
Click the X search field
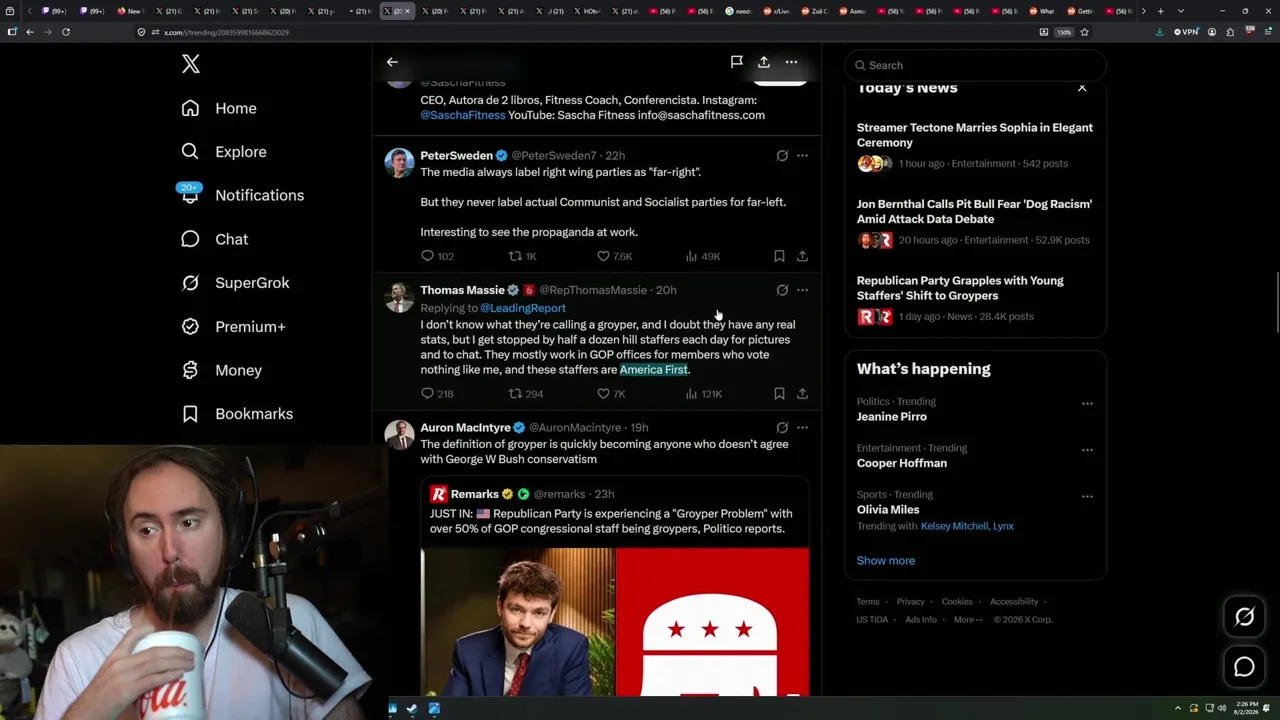[976, 65]
